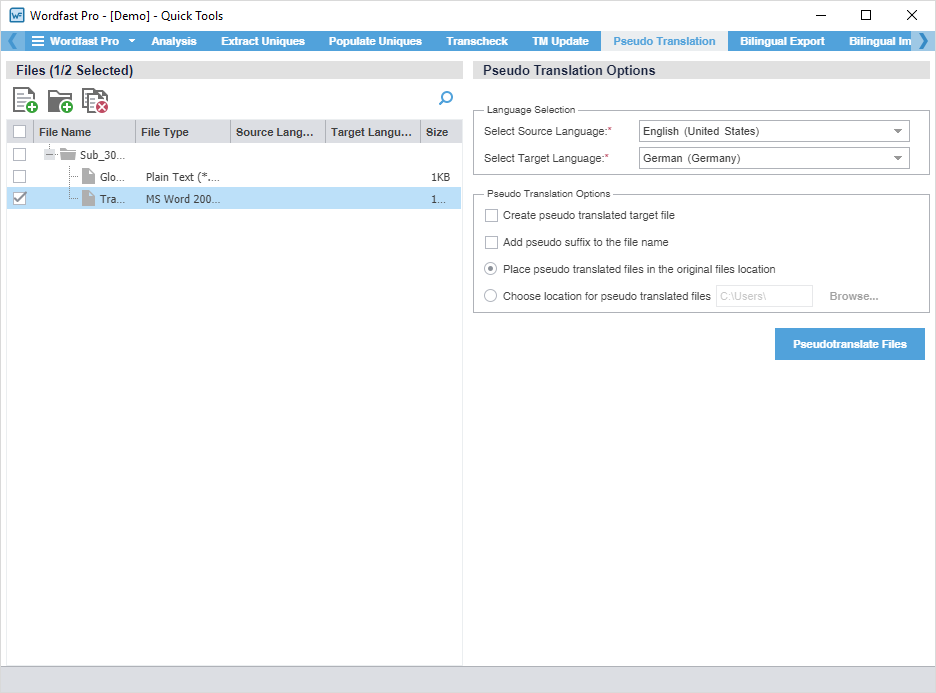Click the pseudo files location path field
936x693 pixels.
click(x=764, y=296)
